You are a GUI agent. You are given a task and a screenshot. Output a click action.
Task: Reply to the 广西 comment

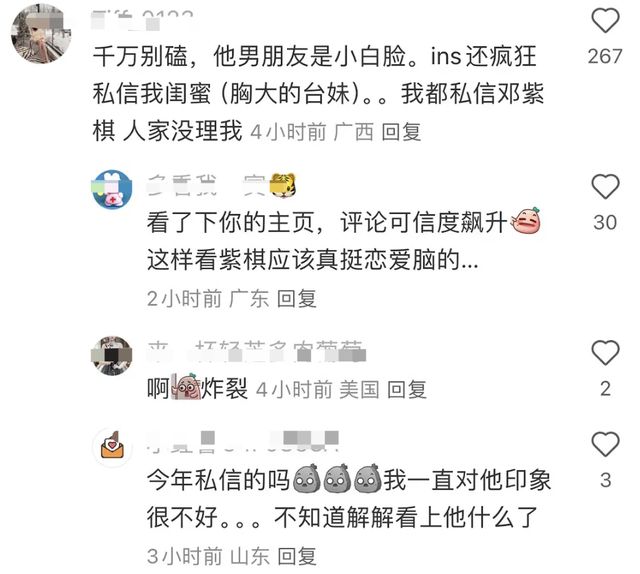pyautogui.click(x=401, y=132)
